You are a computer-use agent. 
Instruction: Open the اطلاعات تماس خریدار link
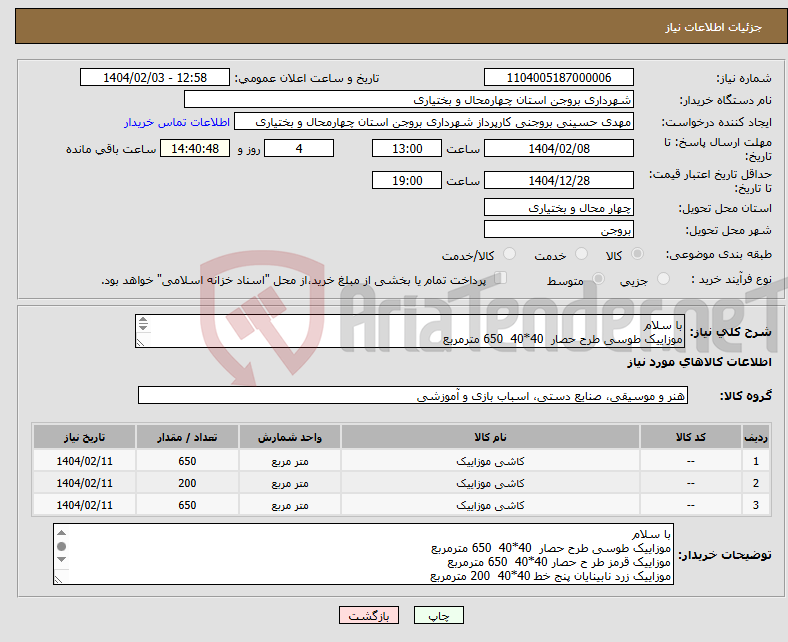point(177,122)
